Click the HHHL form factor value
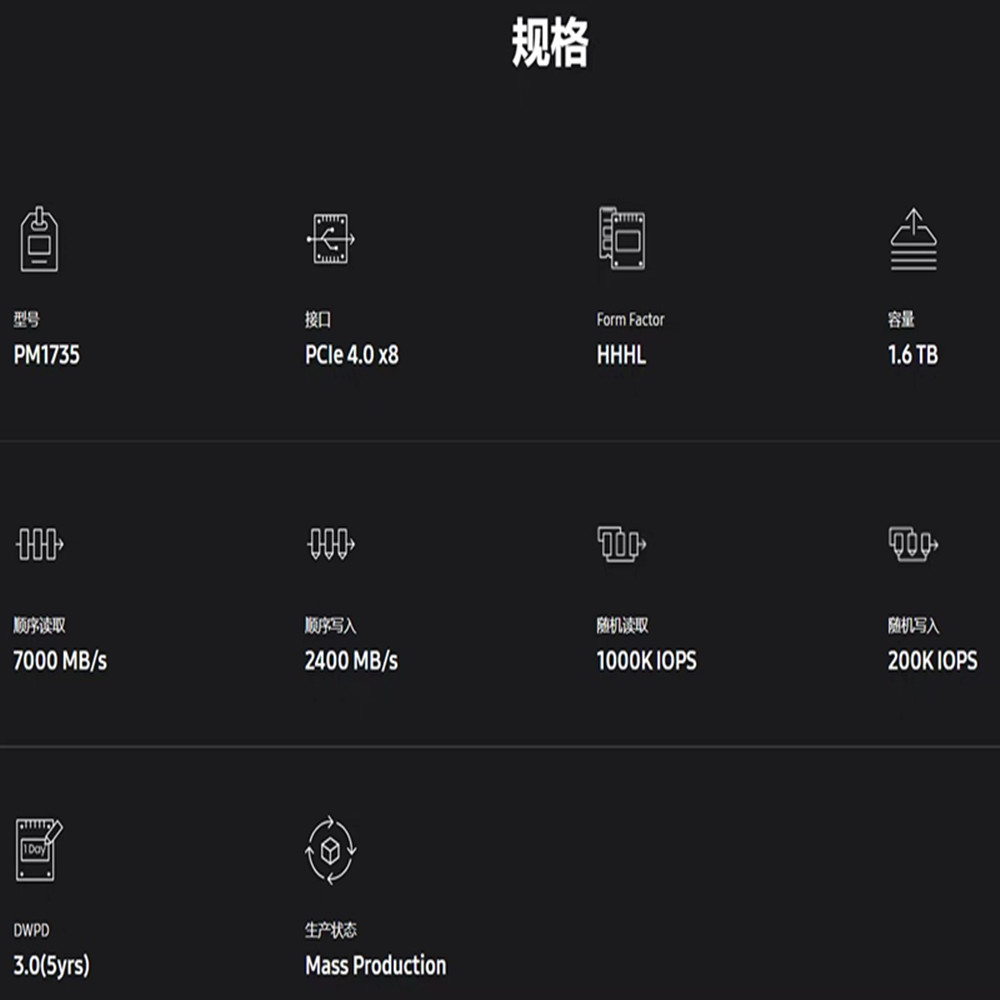The width and height of the screenshot is (1000, 1000). [621, 355]
